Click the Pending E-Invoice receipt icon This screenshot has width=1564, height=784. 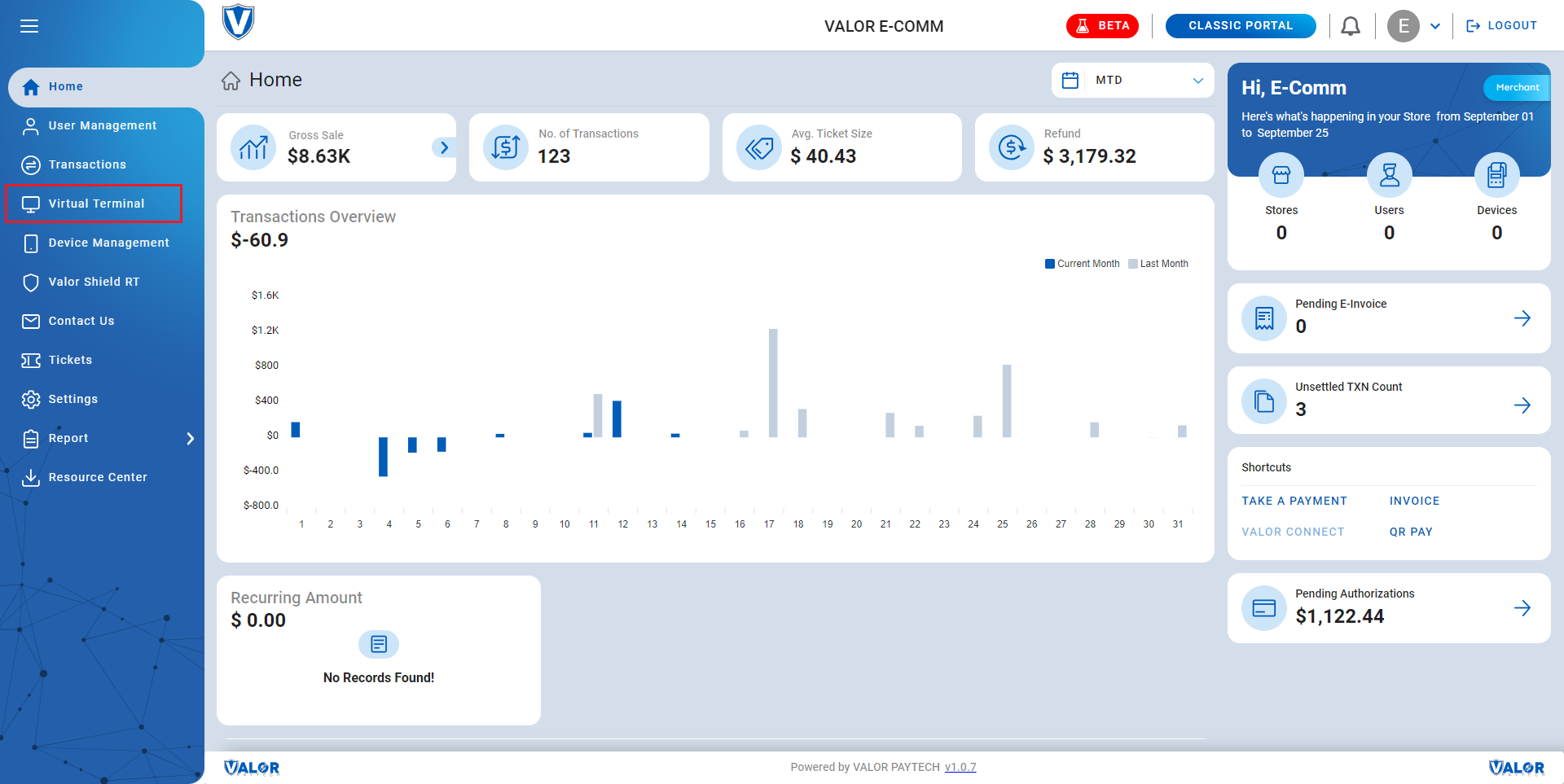coord(1264,318)
